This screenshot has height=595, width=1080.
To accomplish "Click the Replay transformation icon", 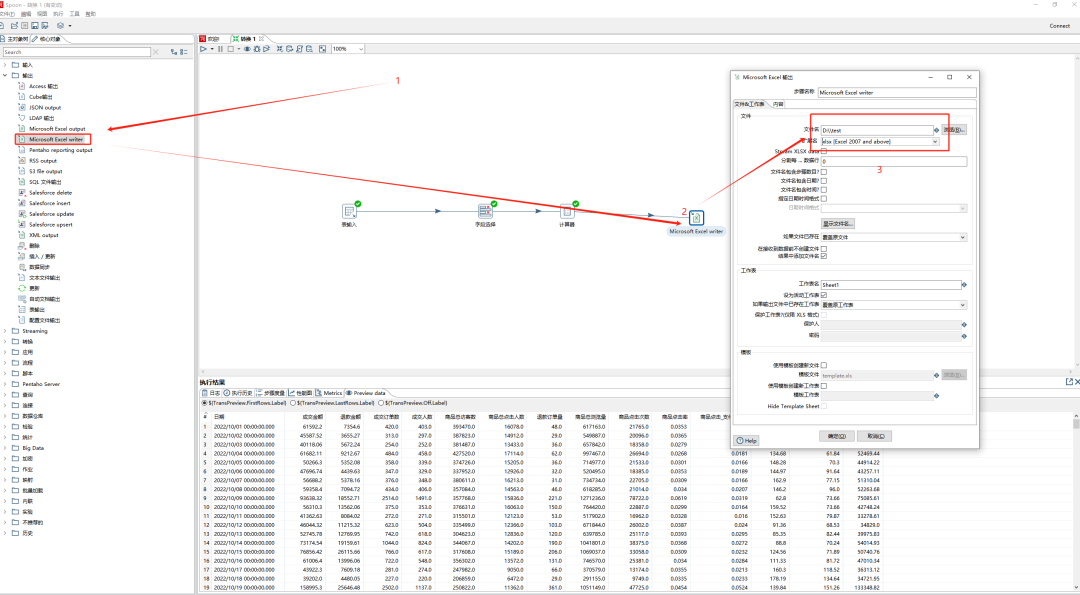I will coord(266,49).
